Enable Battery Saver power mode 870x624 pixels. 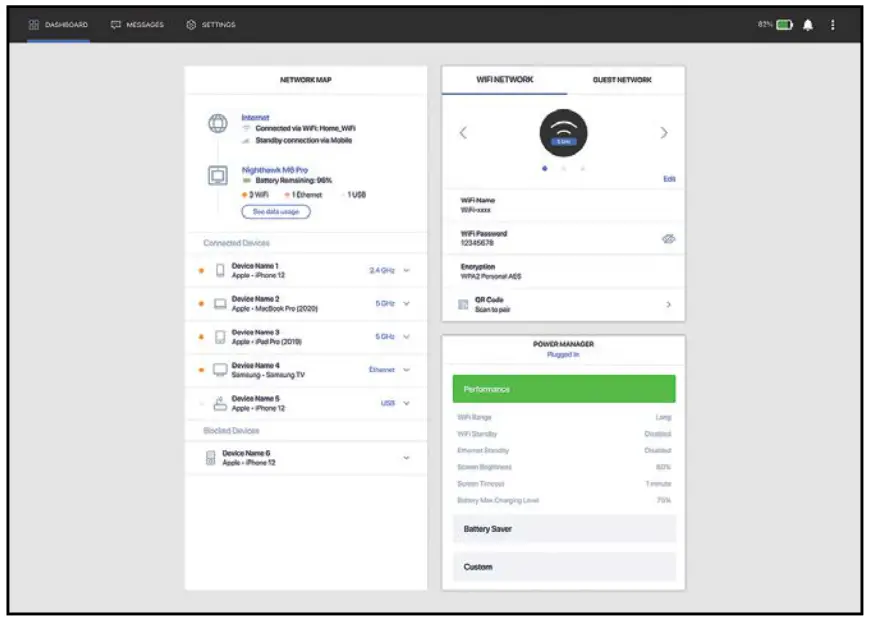(563, 528)
